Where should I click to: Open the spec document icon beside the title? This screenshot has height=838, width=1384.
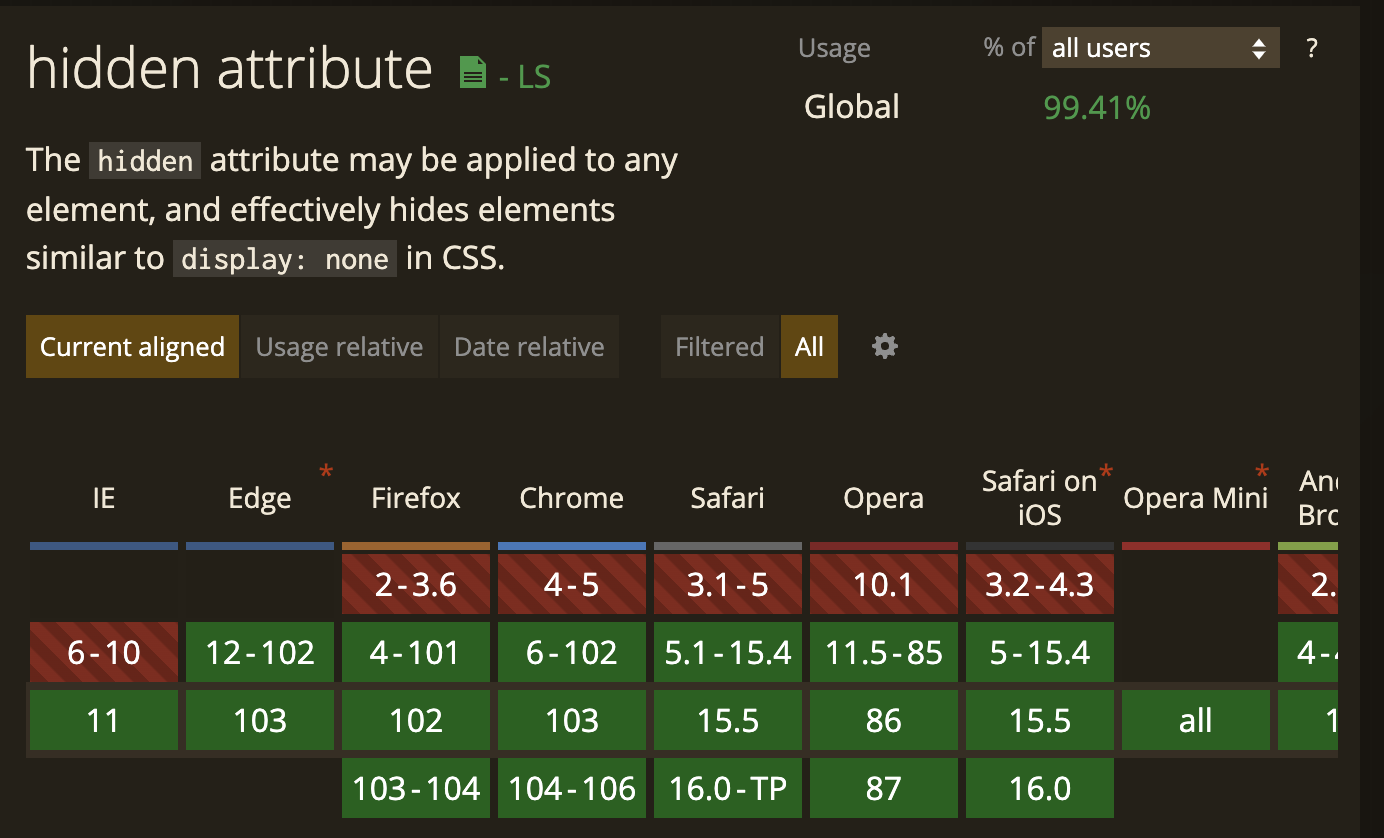coord(472,72)
